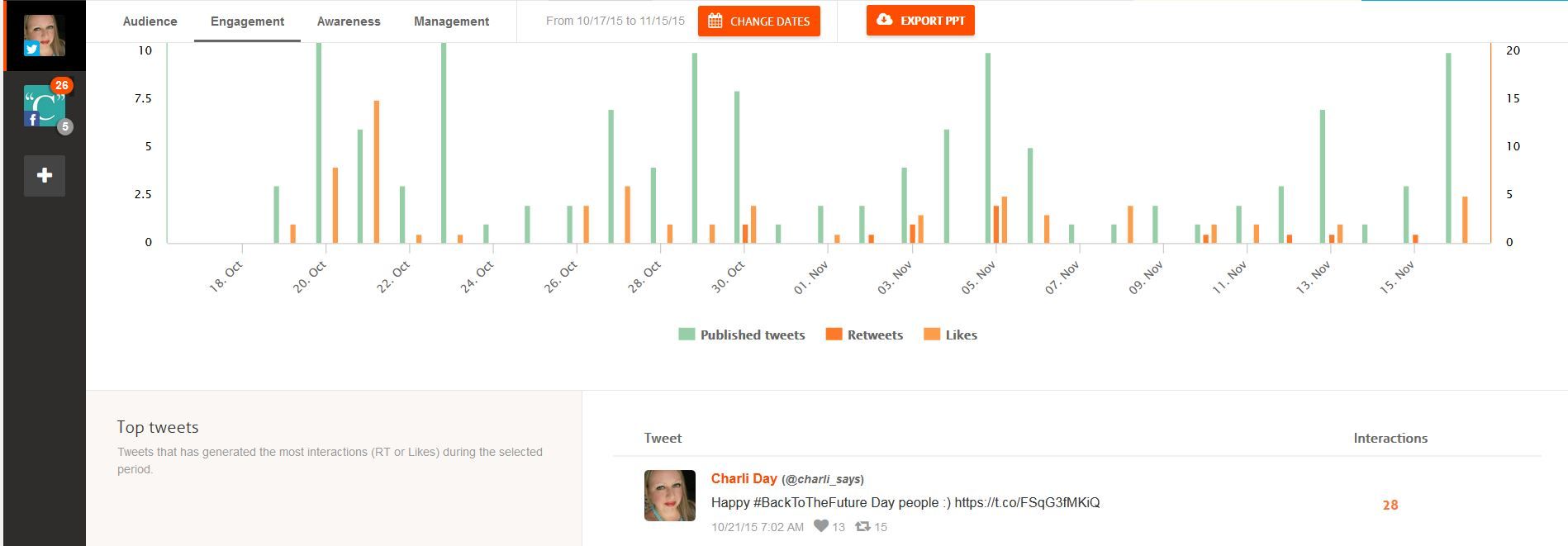Click the cloud download icon on Export PPT
This screenshot has width=1568, height=546.
pos(885,20)
